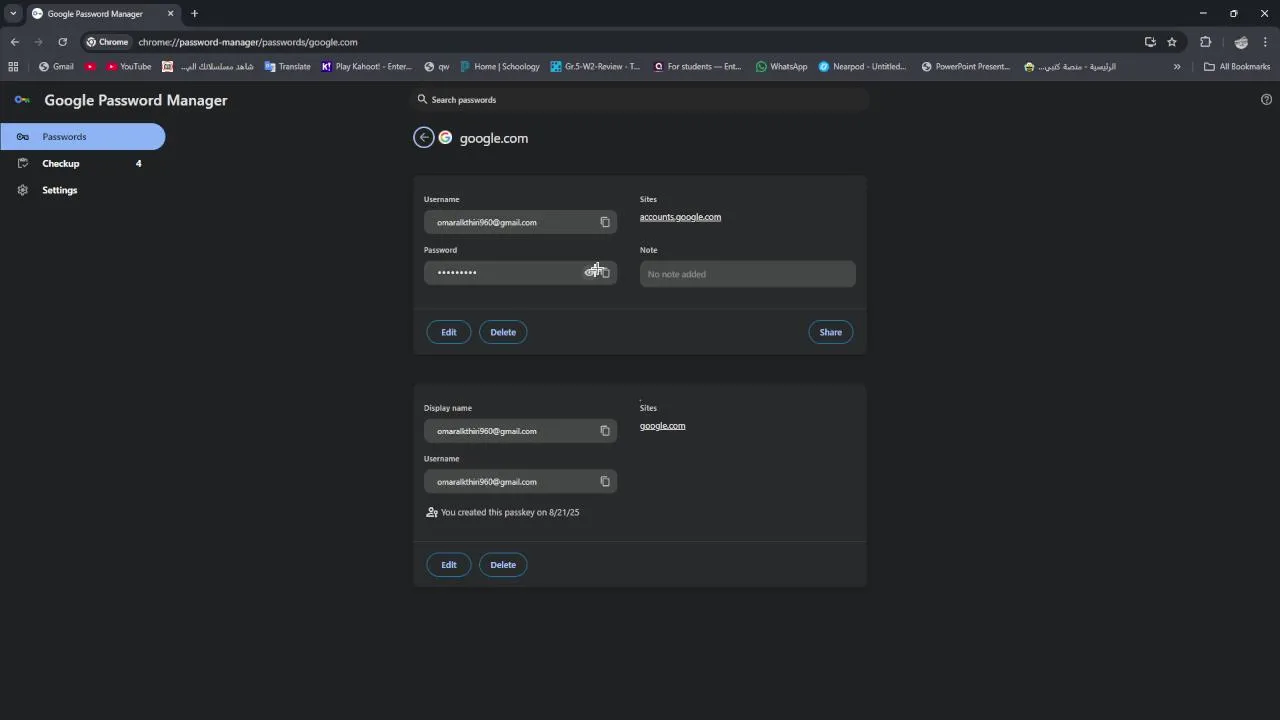Click the first card's username email text
The width and height of the screenshot is (1280, 720).
click(487, 223)
